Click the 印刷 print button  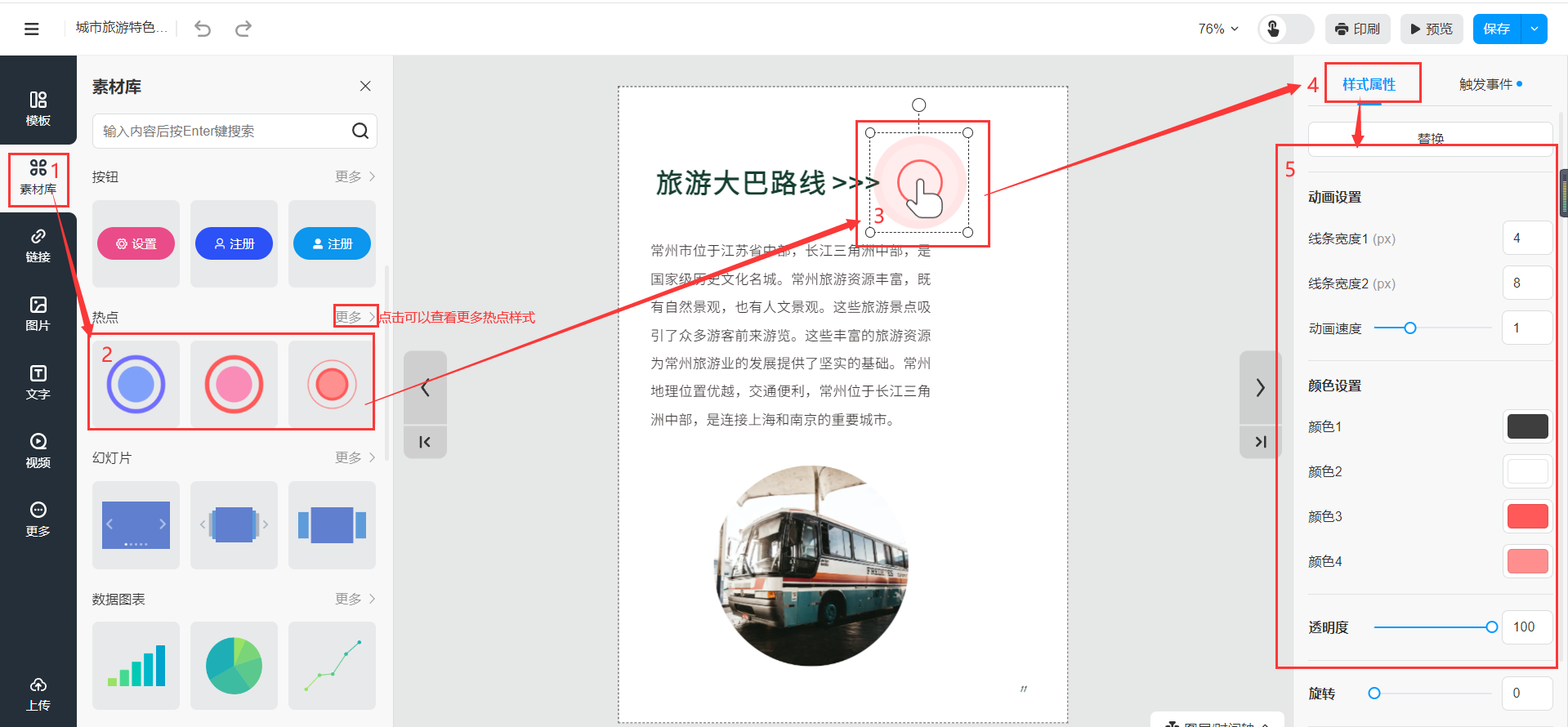pos(1358,29)
